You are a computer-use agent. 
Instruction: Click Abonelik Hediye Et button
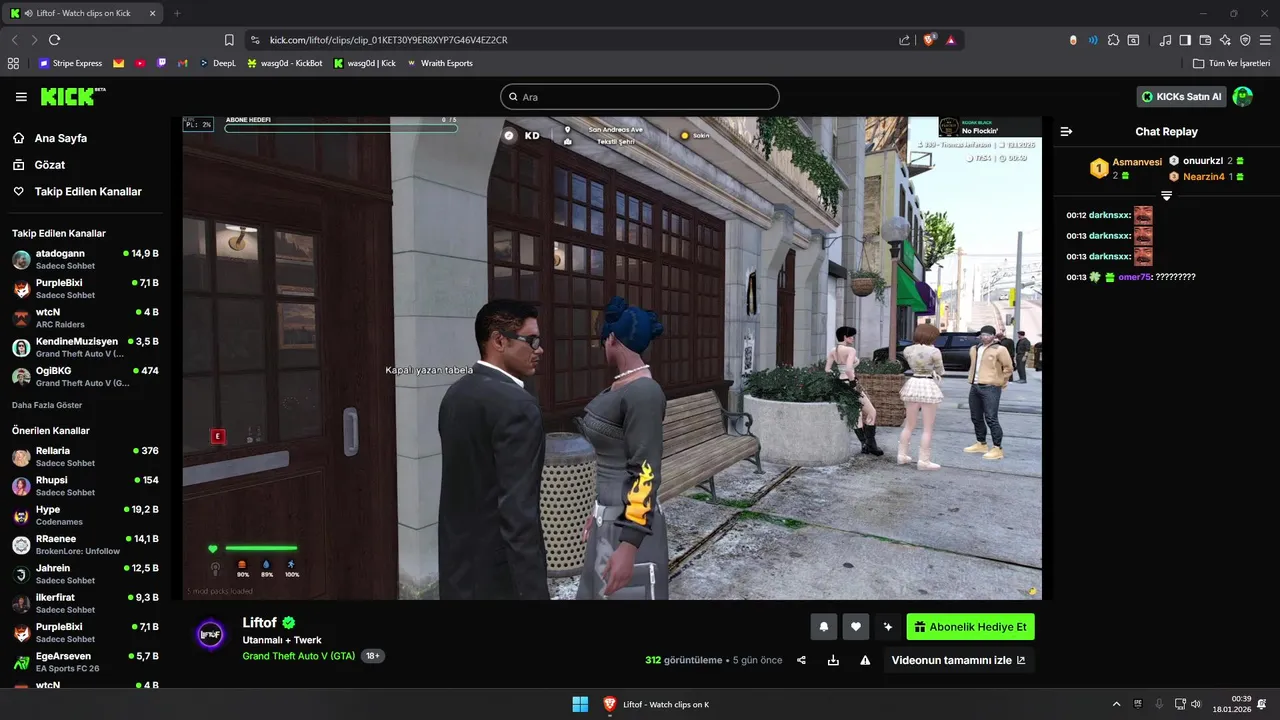[x=970, y=627]
